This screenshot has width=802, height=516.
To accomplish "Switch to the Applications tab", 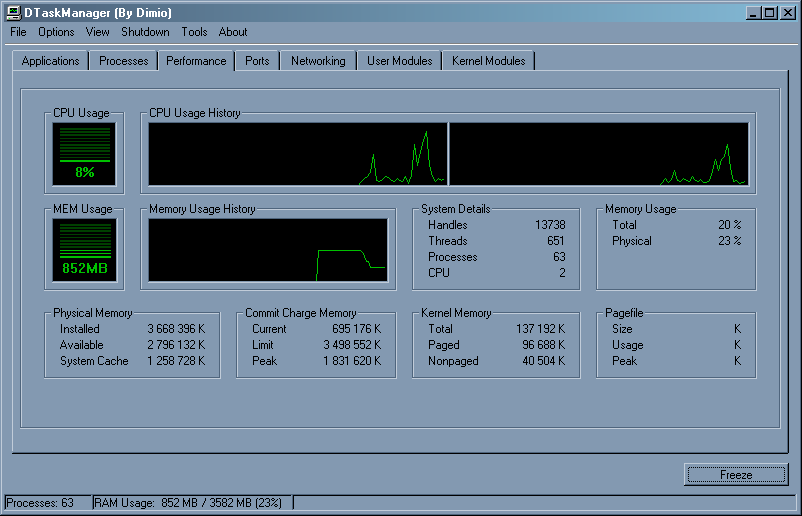I will pos(51,61).
